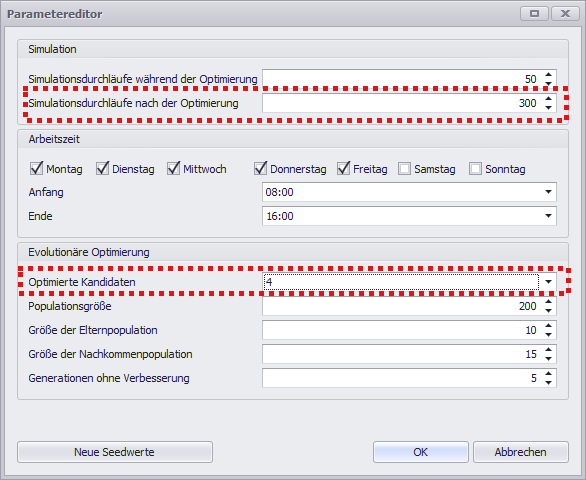586x480 pixels.
Task: Increase Größe der Elternpopulation value
Action: tap(548, 326)
